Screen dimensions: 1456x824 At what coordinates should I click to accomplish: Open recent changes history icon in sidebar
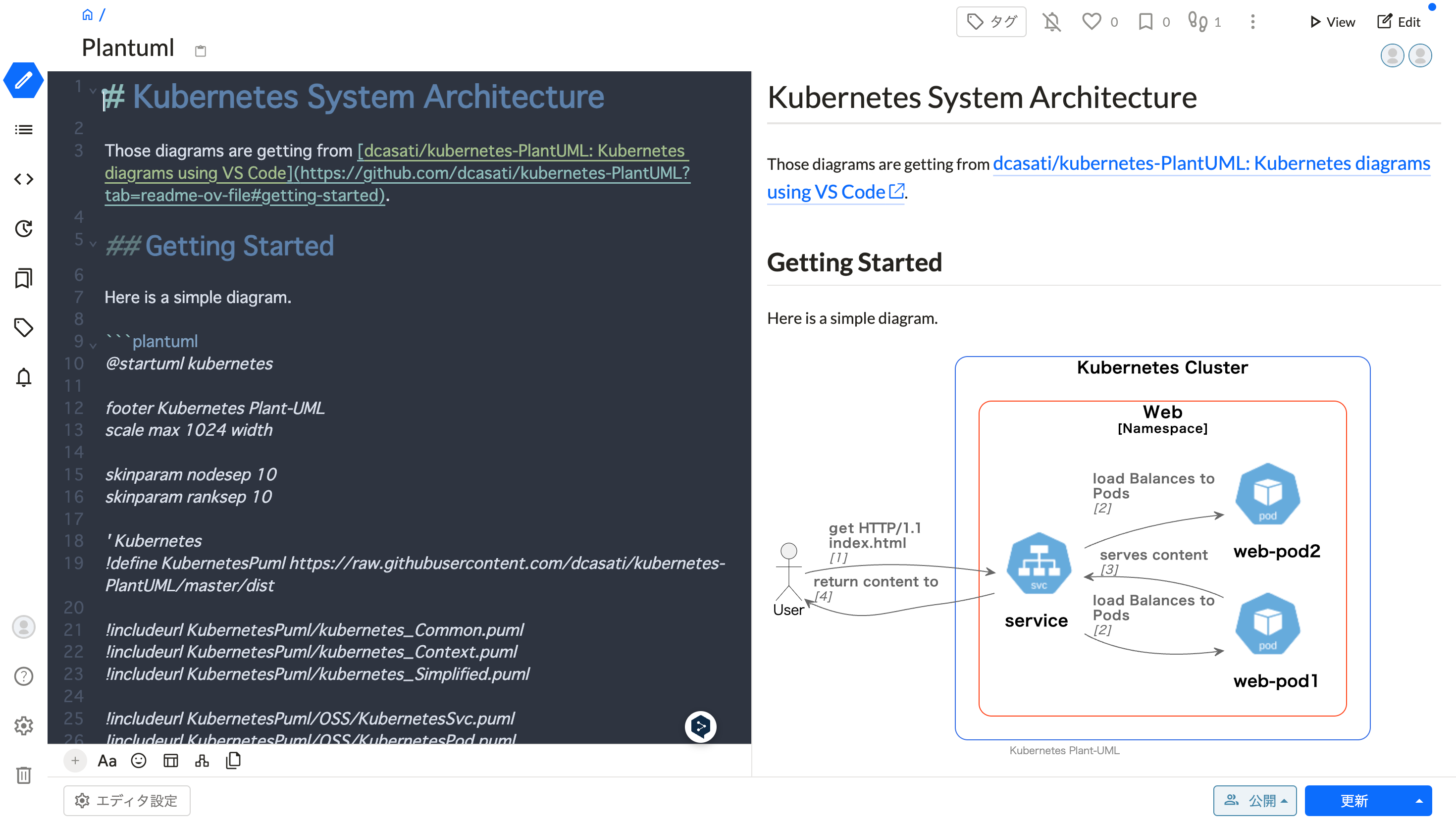click(x=23, y=229)
